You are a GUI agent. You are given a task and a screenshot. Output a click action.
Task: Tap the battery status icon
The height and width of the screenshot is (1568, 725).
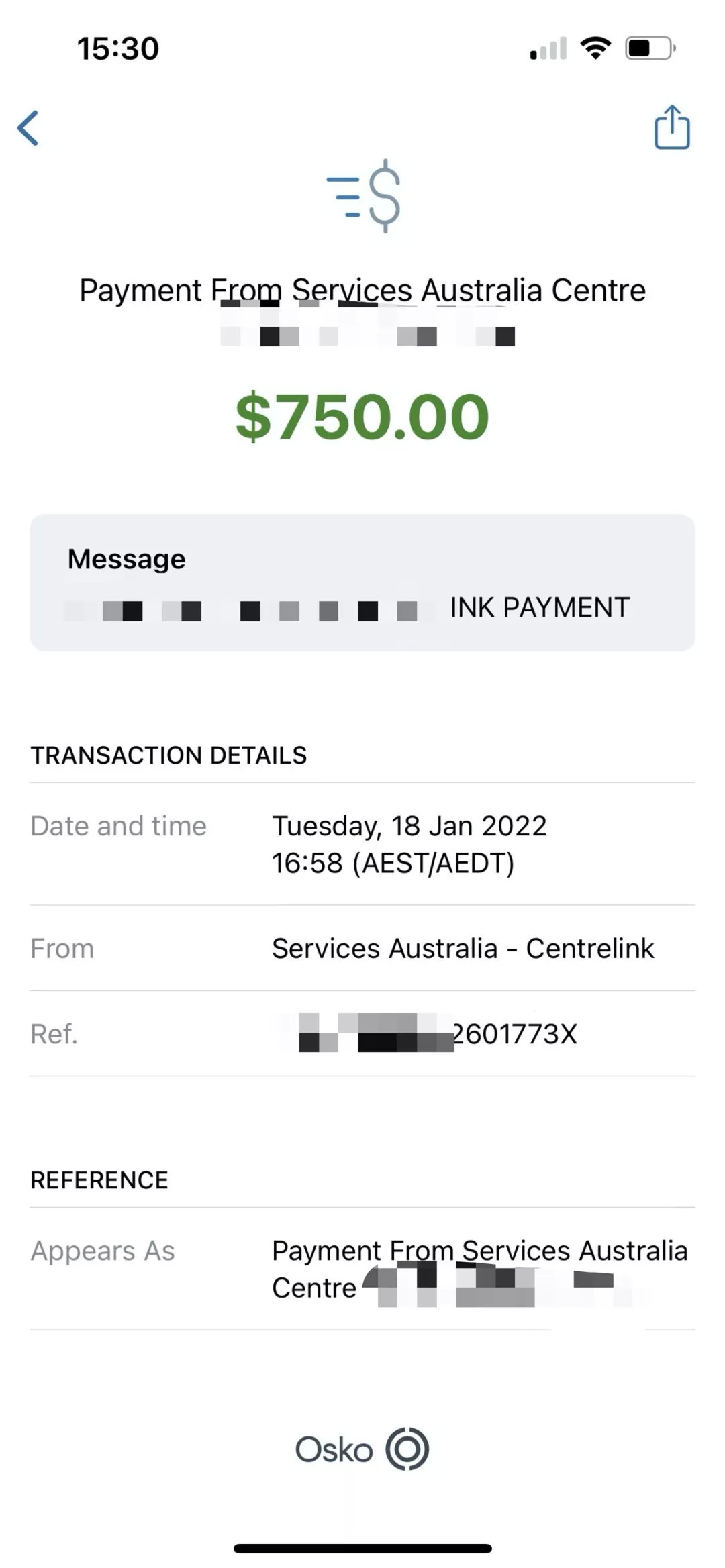[650, 48]
